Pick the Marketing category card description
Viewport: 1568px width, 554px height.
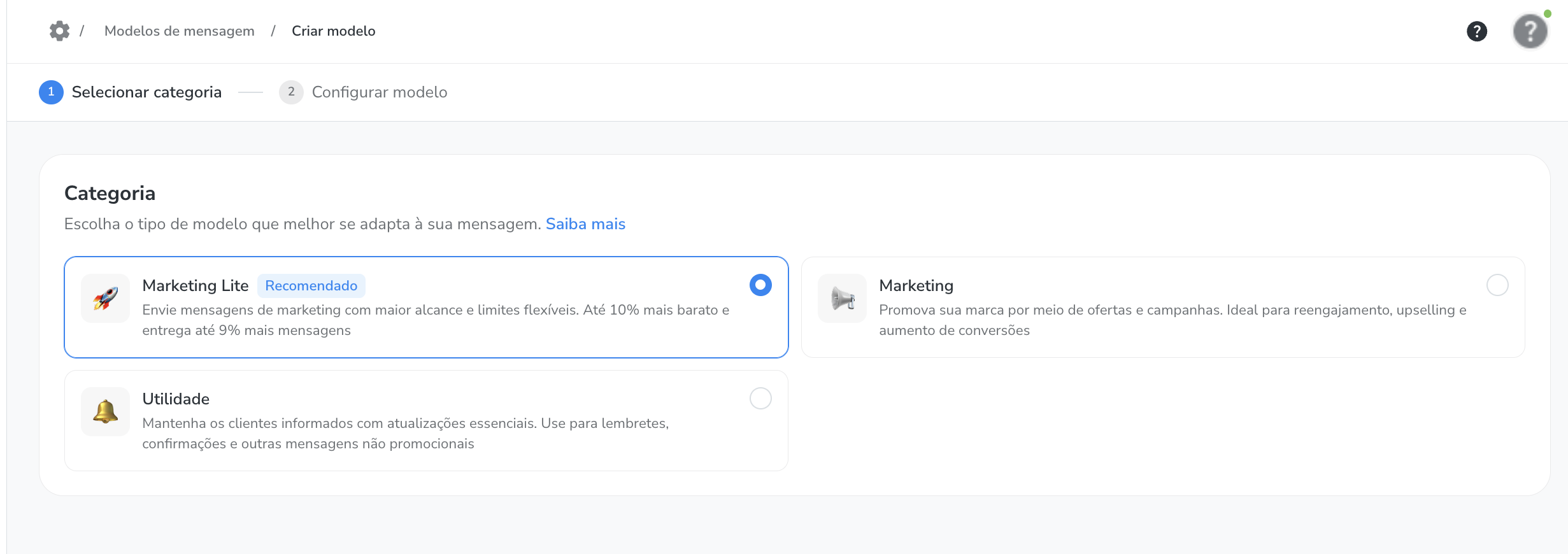pyautogui.click(x=1172, y=320)
